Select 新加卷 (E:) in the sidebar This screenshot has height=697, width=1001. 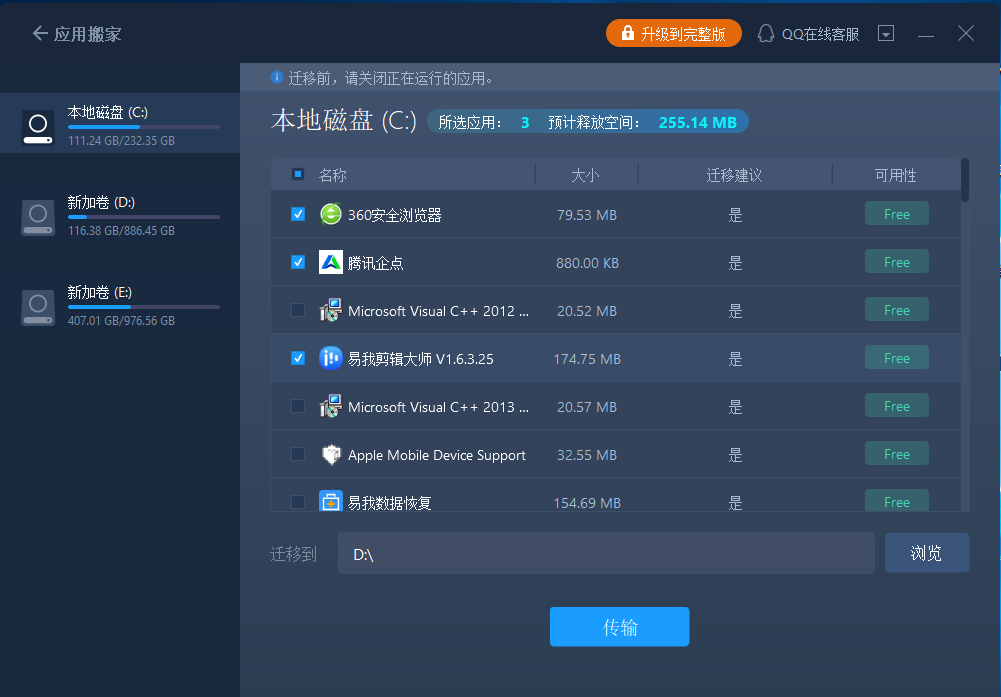pyautogui.click(x=120, y=307)
